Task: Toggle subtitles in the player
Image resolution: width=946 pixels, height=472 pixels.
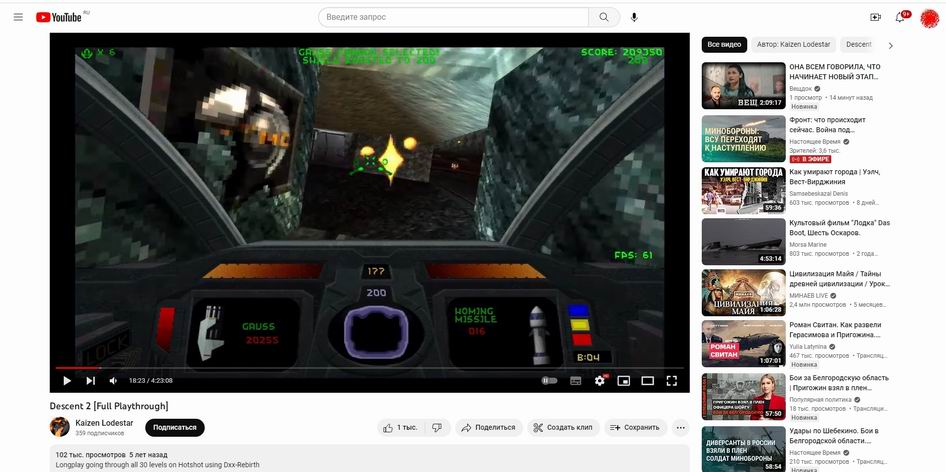Action: pos(576,381)
